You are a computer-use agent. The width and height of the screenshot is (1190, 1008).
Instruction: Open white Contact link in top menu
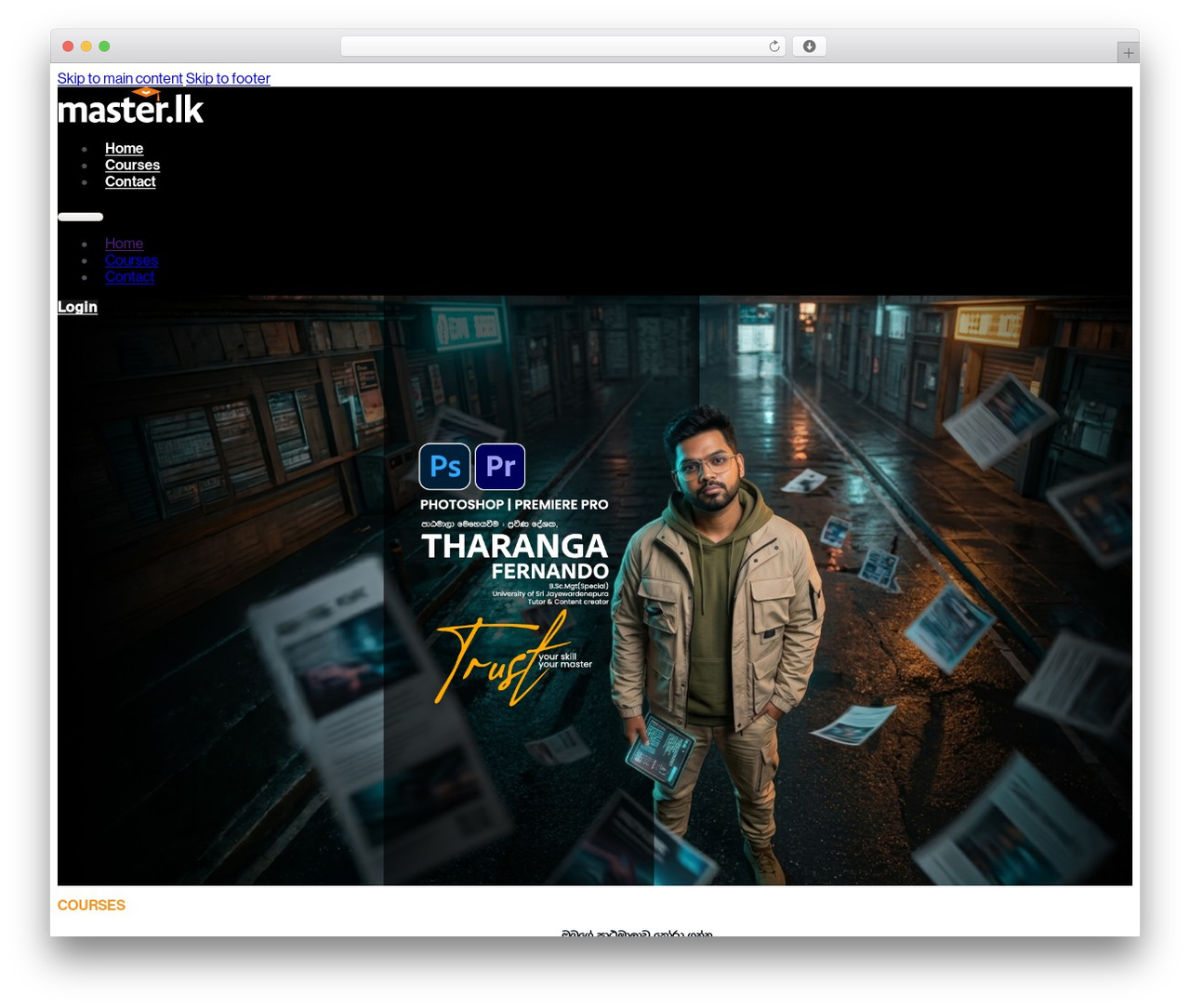[130, 182]
